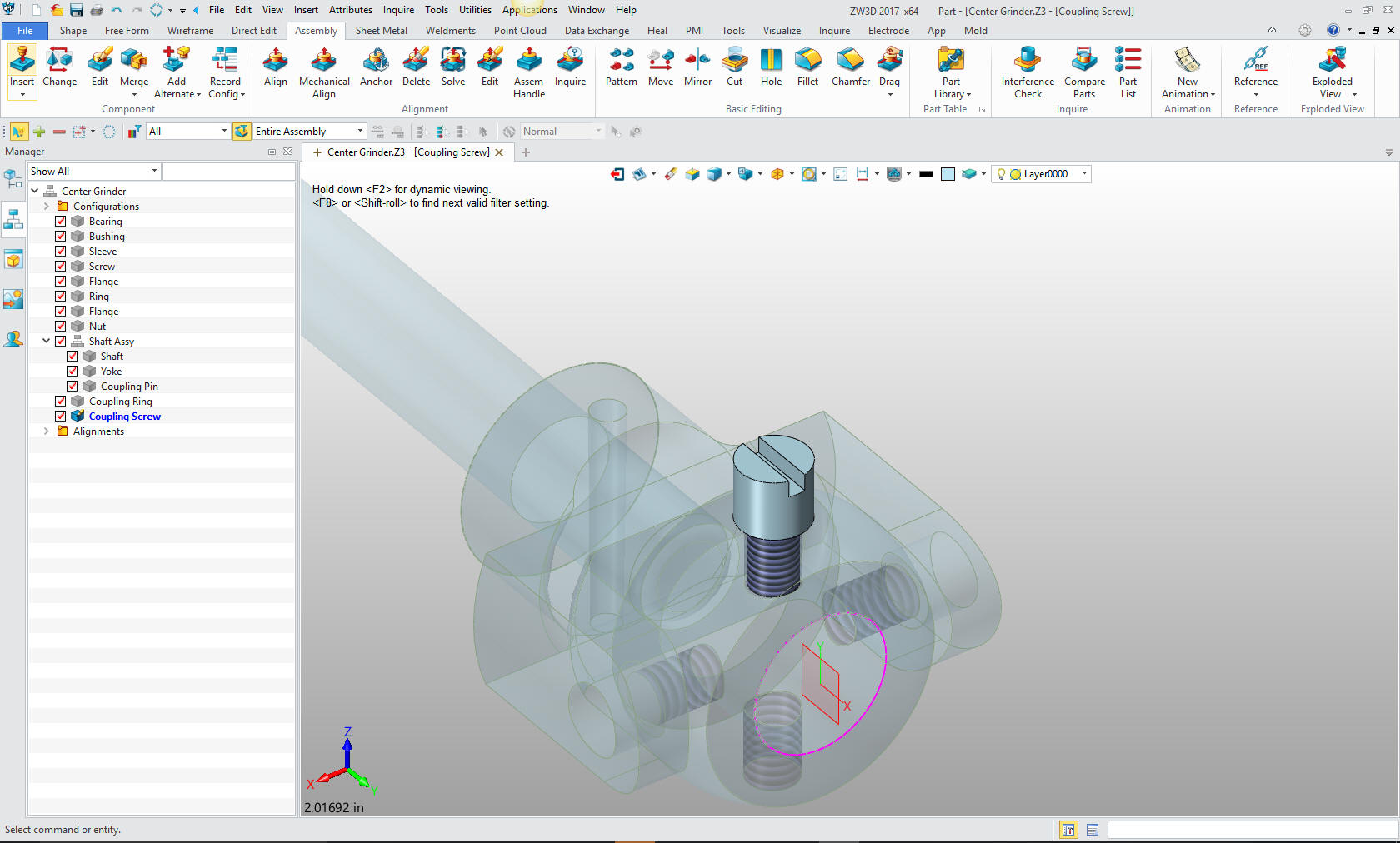Open the Merge component tool
This screenshot has width=1400, height=843.
(134, 67)
